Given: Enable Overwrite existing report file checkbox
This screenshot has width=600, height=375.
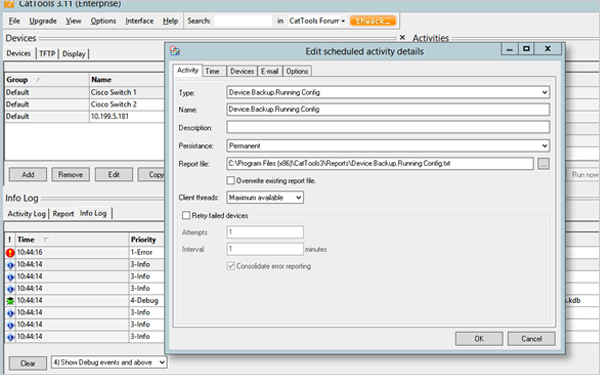Looking at the screenshot, I should click(x=231, y=180).
